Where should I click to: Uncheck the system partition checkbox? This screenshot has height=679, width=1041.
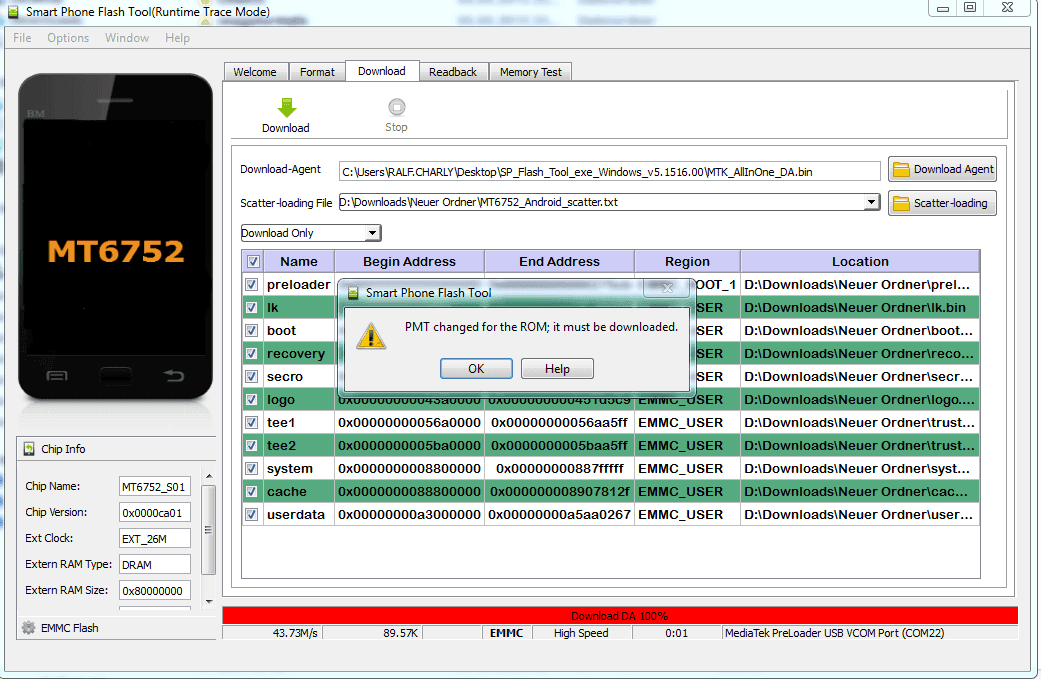[x=252, y=469]
